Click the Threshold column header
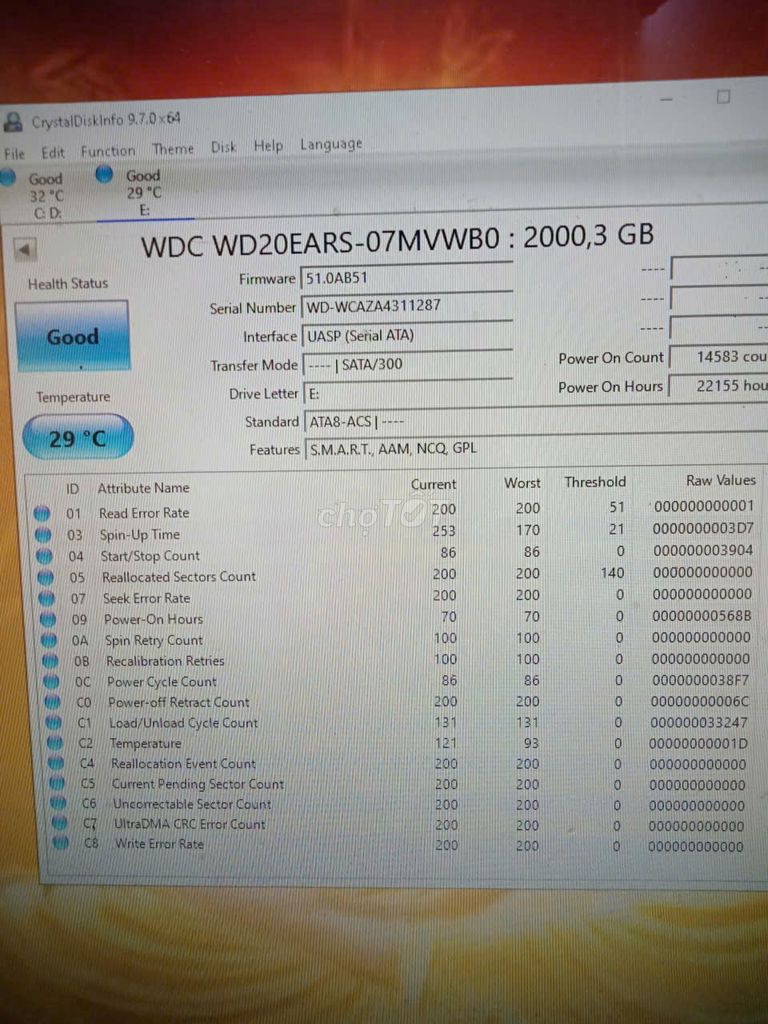 595,482
